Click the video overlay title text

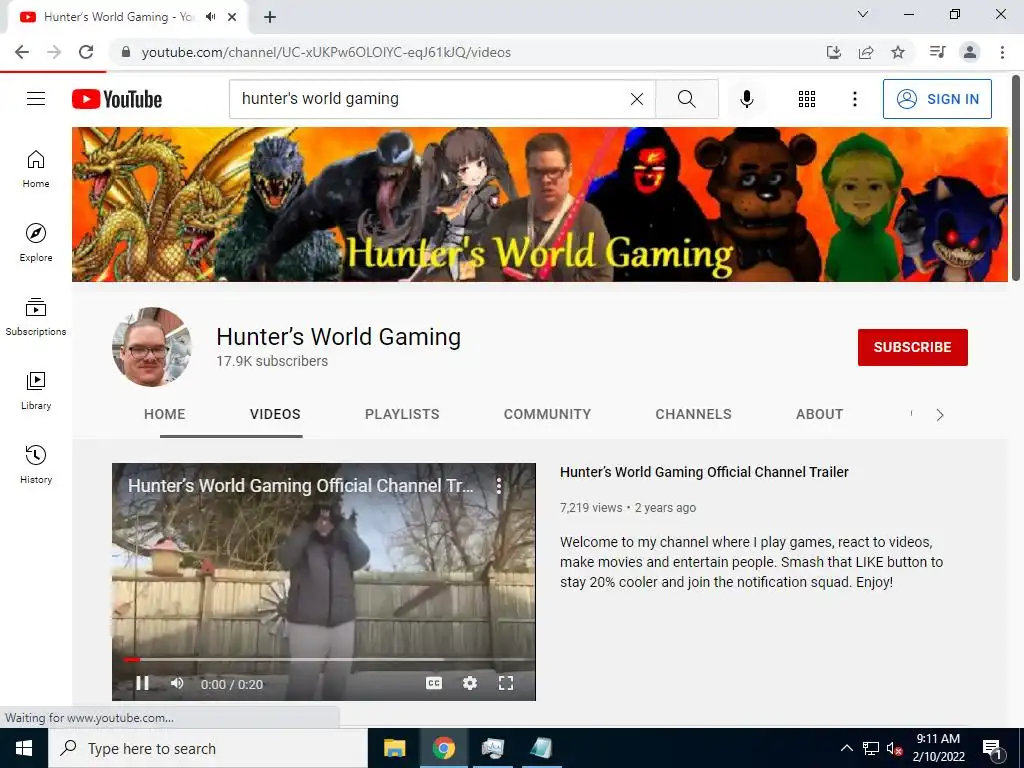(300, 485)
